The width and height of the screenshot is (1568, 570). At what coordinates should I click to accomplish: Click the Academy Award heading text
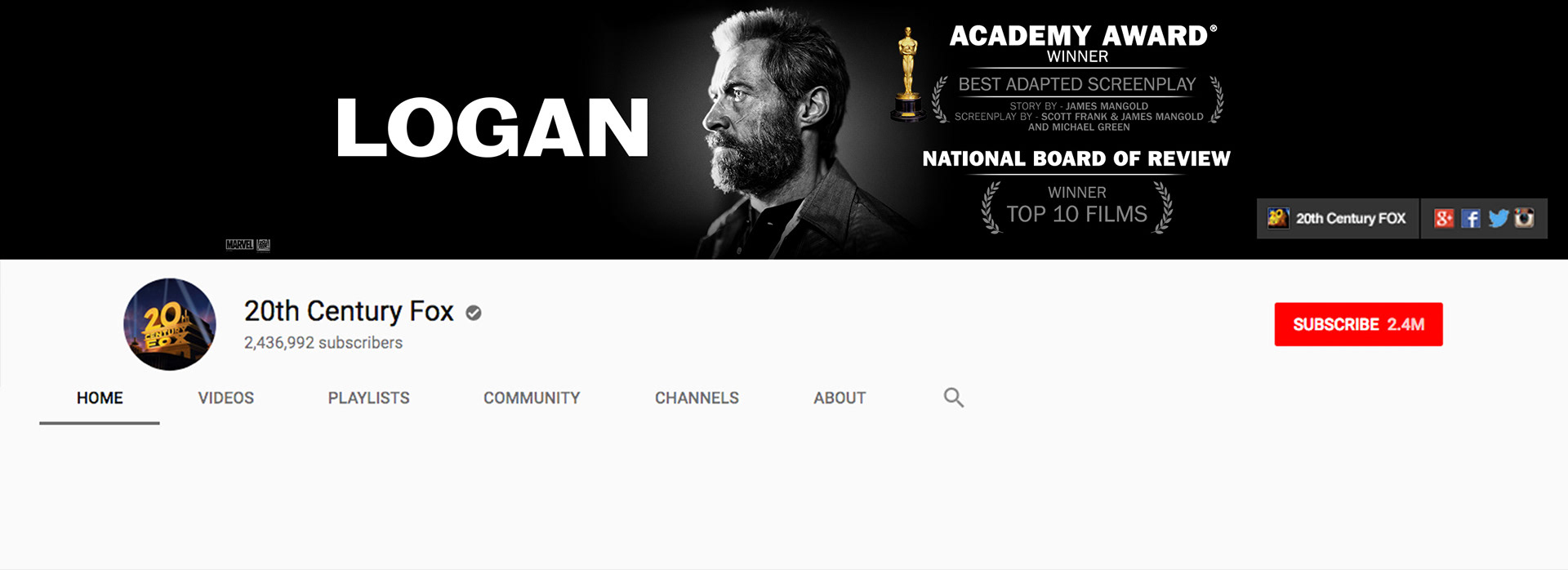[1083, 36]
